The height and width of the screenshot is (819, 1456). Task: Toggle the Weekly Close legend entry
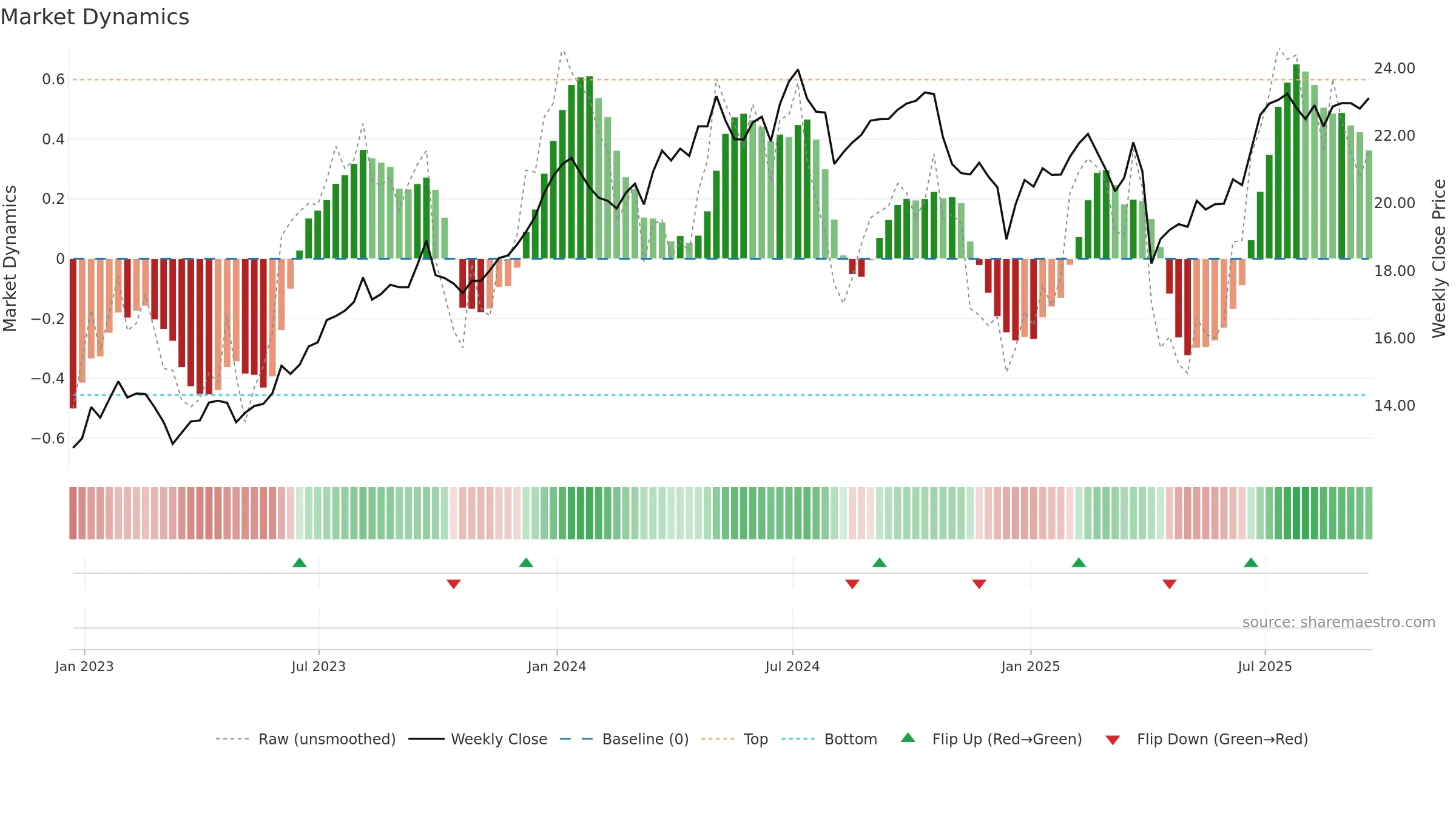click(x=478, y=739)
